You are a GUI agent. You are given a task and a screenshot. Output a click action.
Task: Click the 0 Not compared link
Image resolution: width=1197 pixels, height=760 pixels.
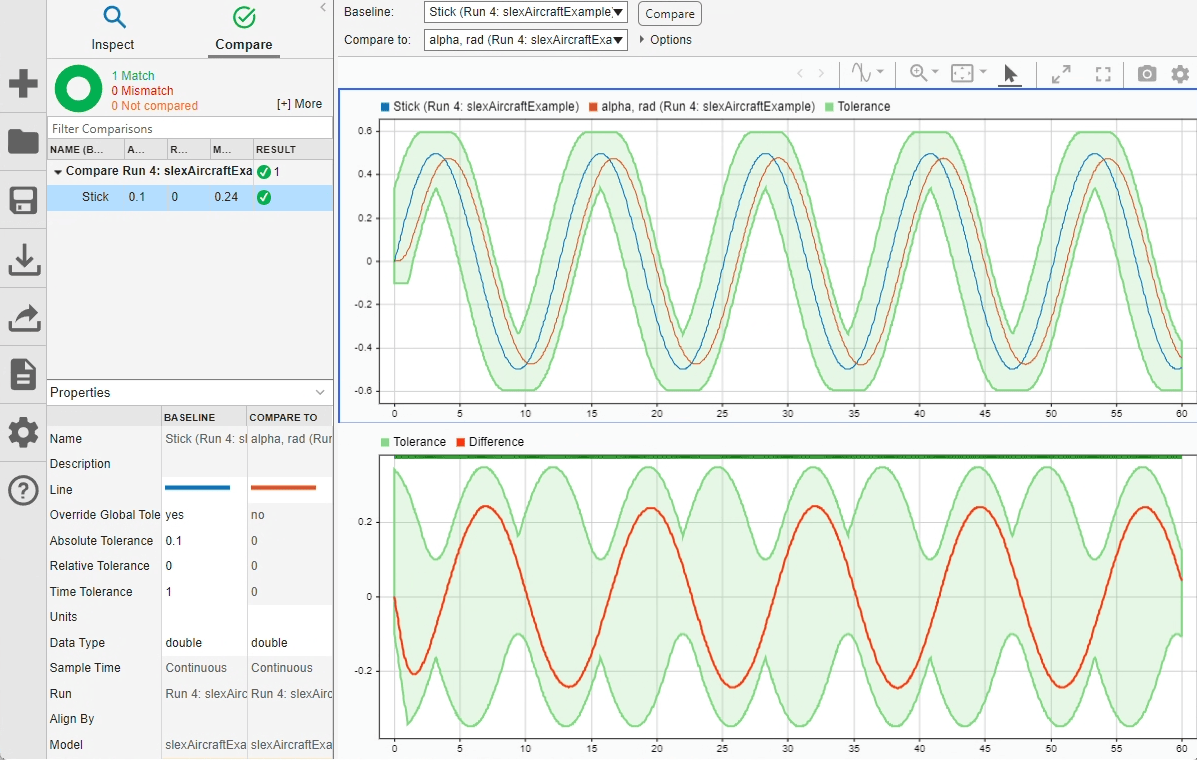click(155, 106)
